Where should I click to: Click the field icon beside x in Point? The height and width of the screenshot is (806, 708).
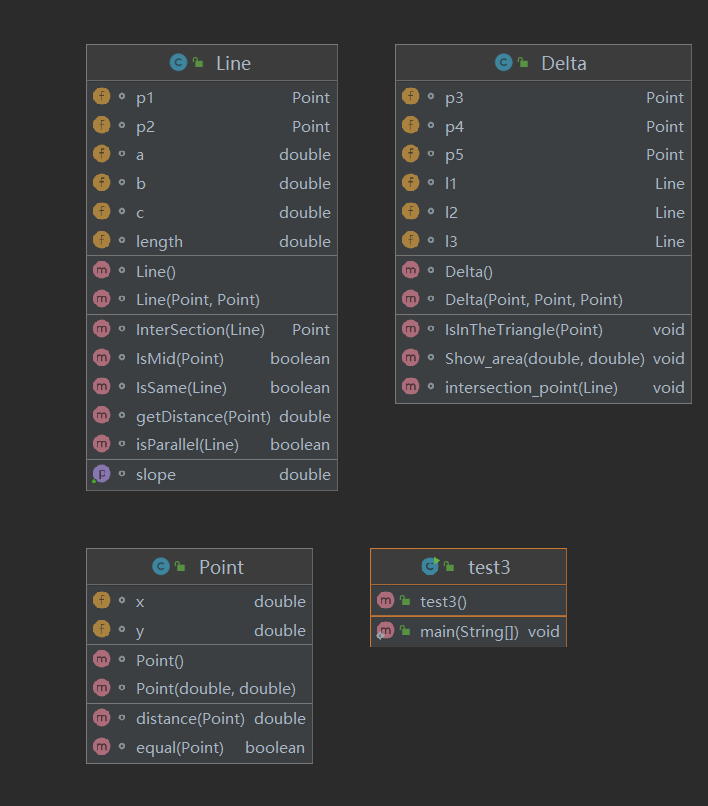101,601
